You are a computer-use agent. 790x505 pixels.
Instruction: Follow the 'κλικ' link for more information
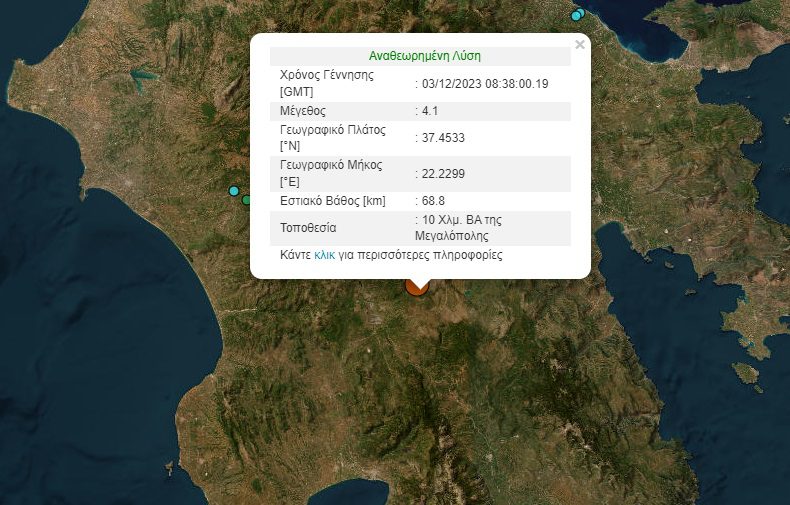click(324, 255)
